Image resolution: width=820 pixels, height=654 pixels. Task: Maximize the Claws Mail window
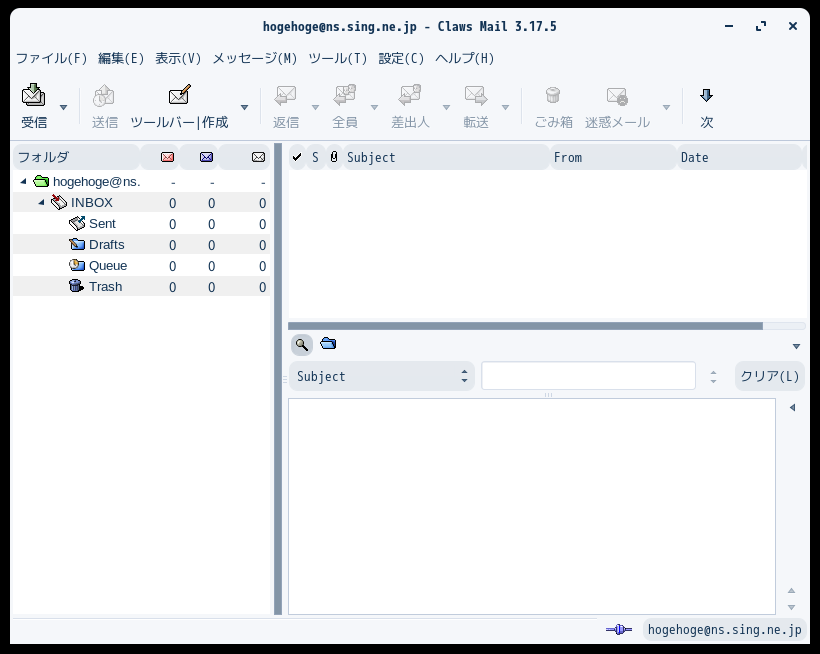(x=761, y=26)
